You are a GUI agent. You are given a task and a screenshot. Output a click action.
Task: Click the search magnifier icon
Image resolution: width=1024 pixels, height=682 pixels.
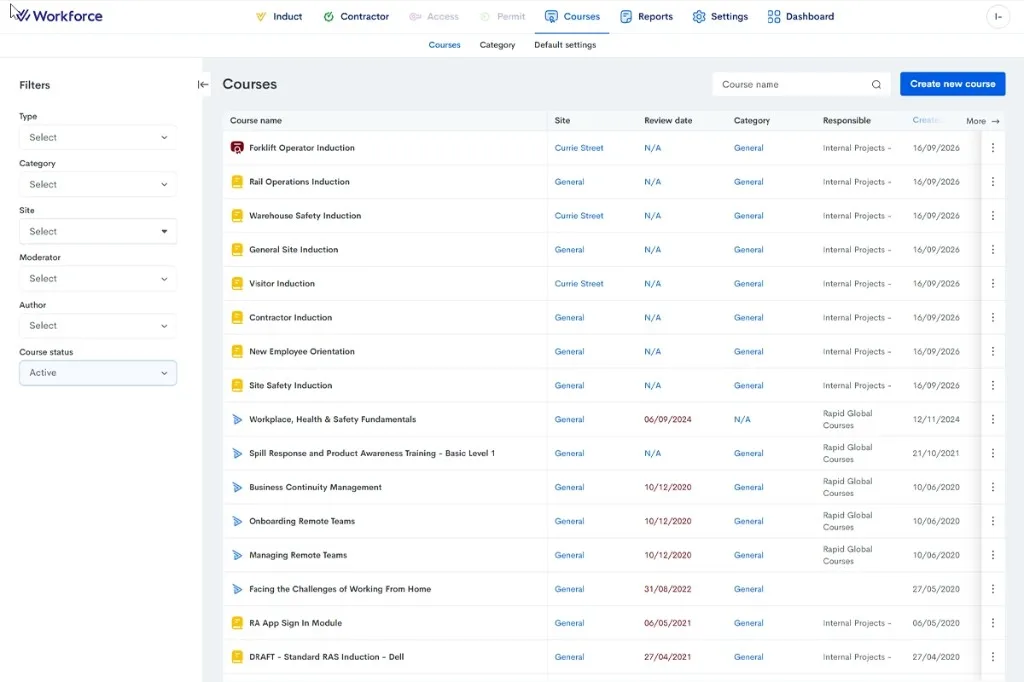pos(876,84)
